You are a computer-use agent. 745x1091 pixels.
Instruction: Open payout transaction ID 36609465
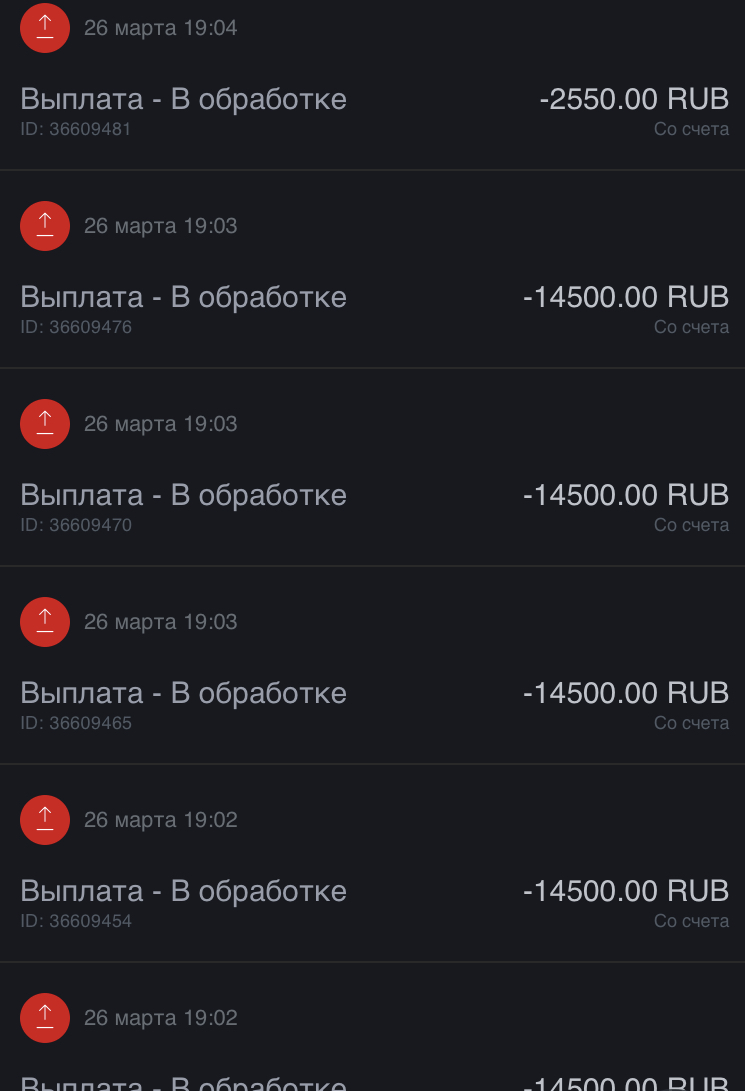coord(372,665)
